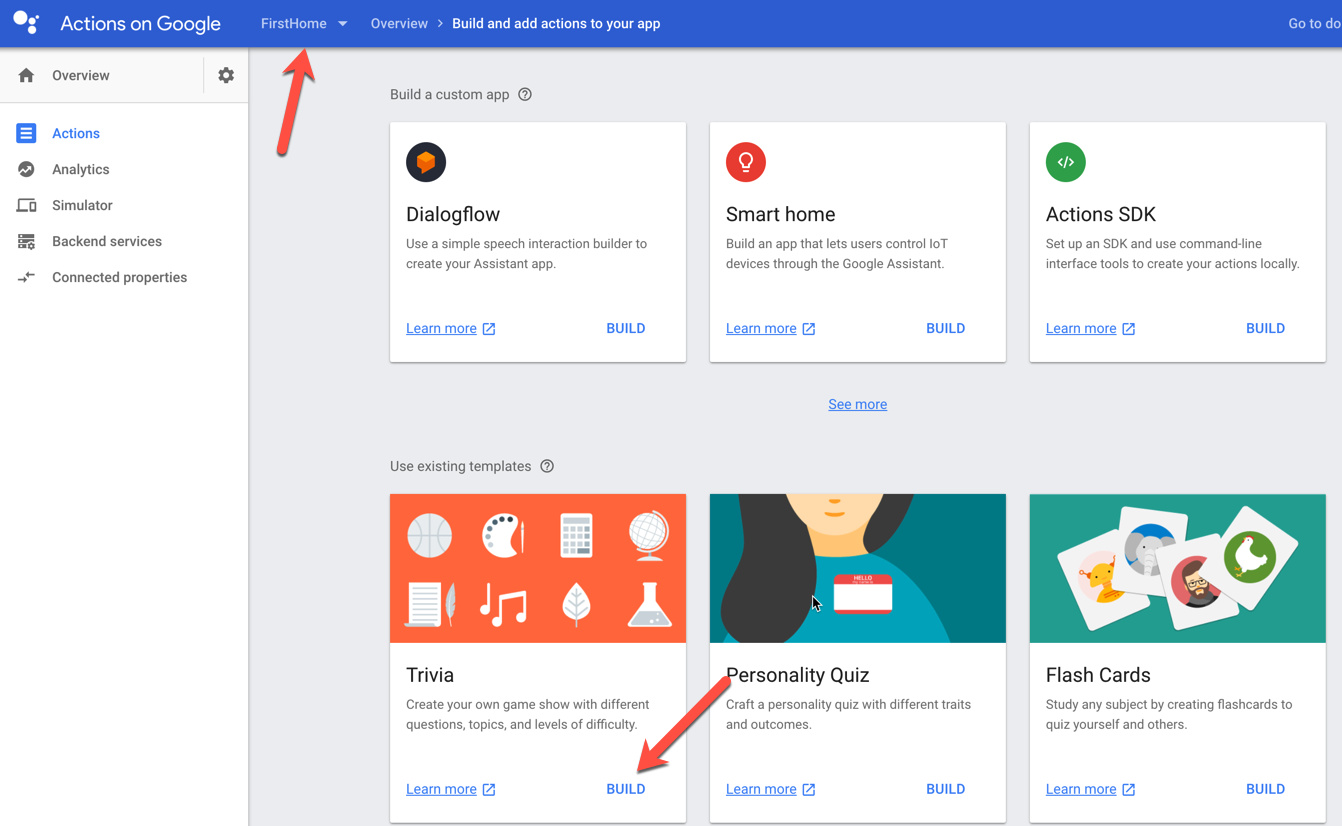Screen dimensions: 1342x826
Task: Click external link icon beside Flash Cards Learn more
Action: point(1129,790)
